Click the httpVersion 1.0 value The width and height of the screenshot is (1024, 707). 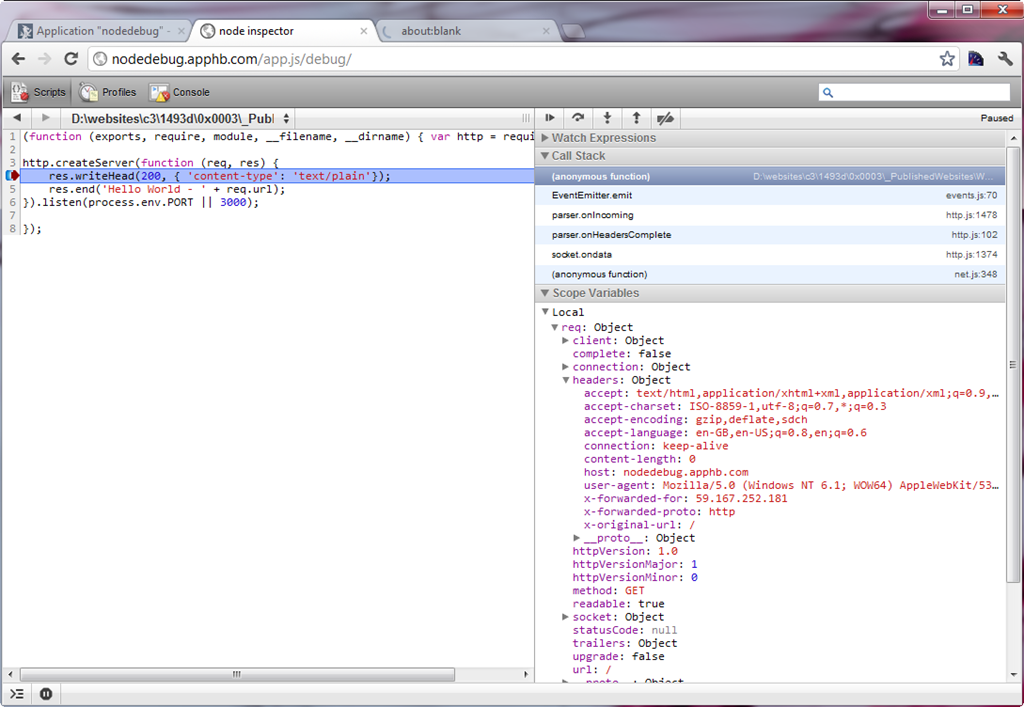point(667,551)
